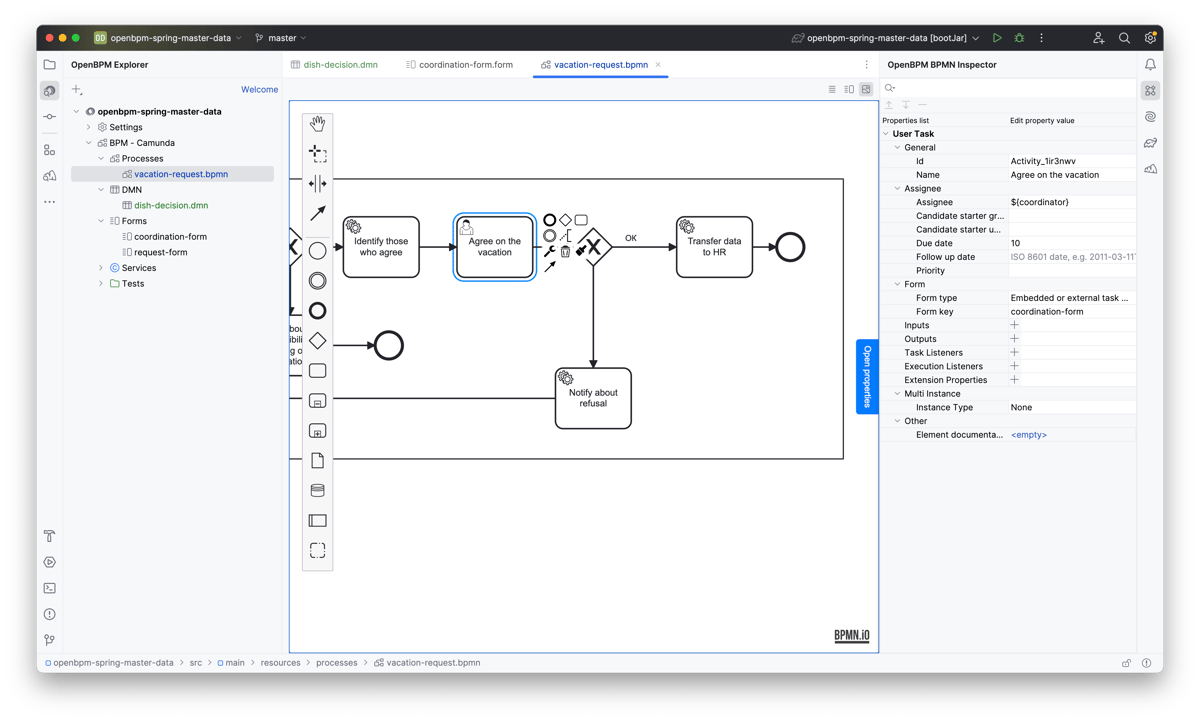Select the gateway diamond in the palette
The width and height of the screenshot is (1200, 721).
[317, 341]
